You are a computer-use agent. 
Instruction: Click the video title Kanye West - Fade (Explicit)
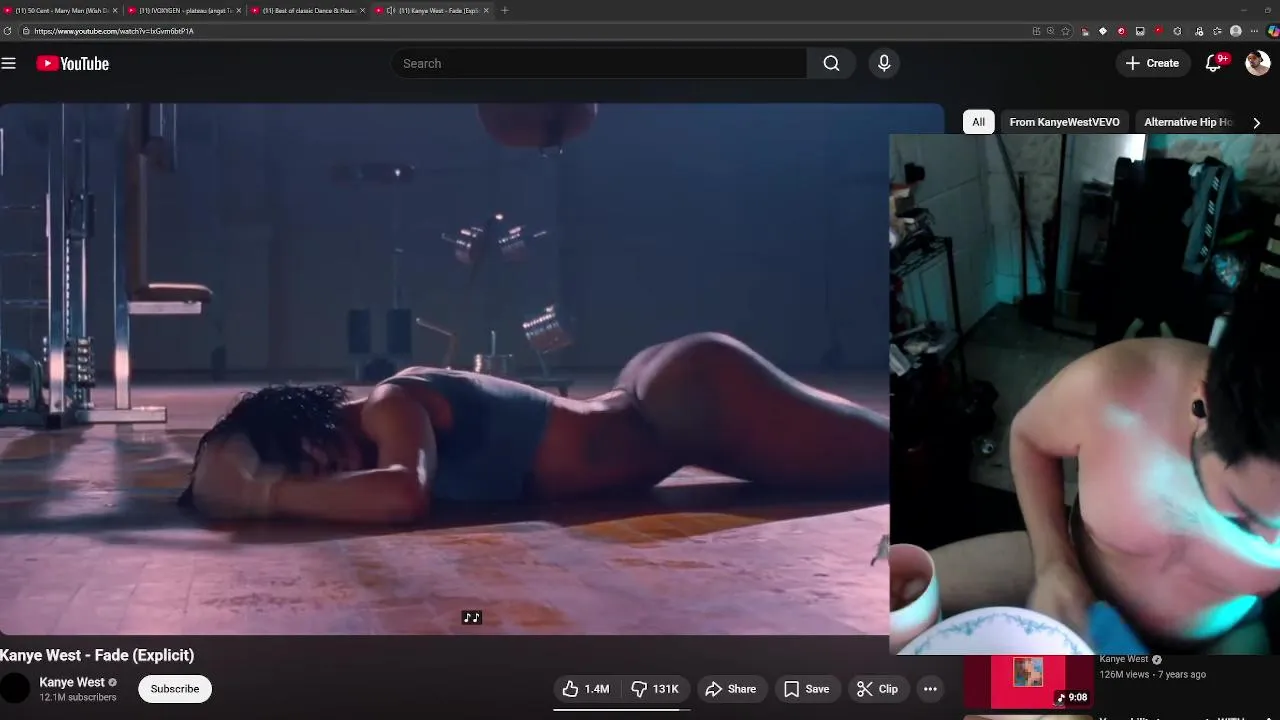[x=97, y=655]
